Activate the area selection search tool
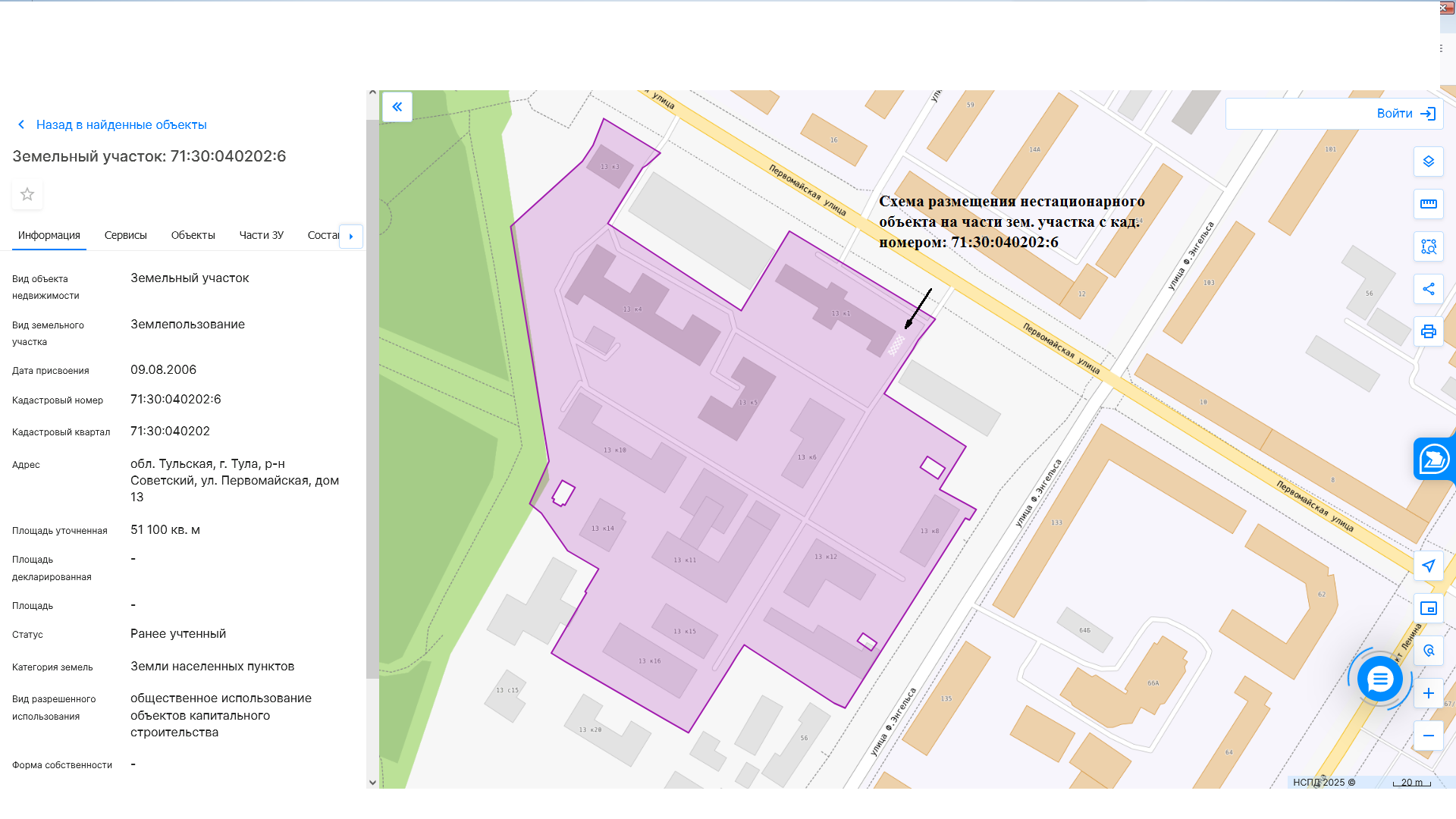 pyautogui.click(x=1428, y=246)
